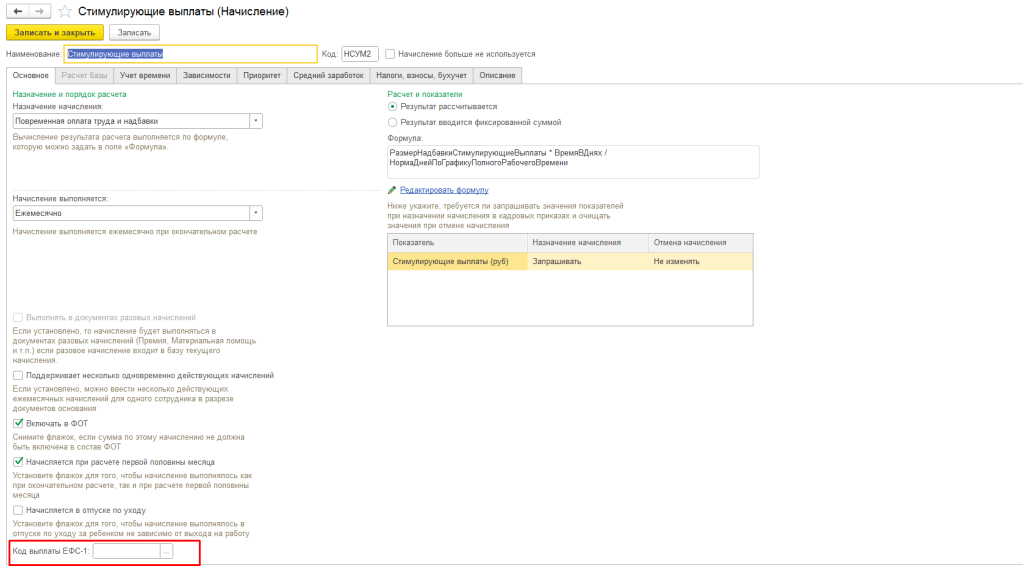
Task: Click into the 'Код' input field
Action: (360, 54)
